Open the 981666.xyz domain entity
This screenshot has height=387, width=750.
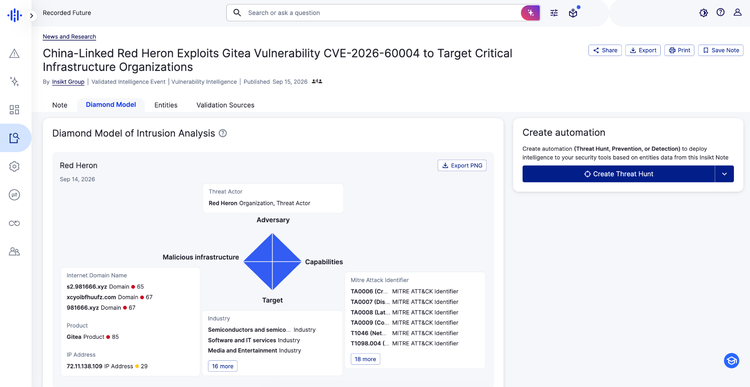83,308
